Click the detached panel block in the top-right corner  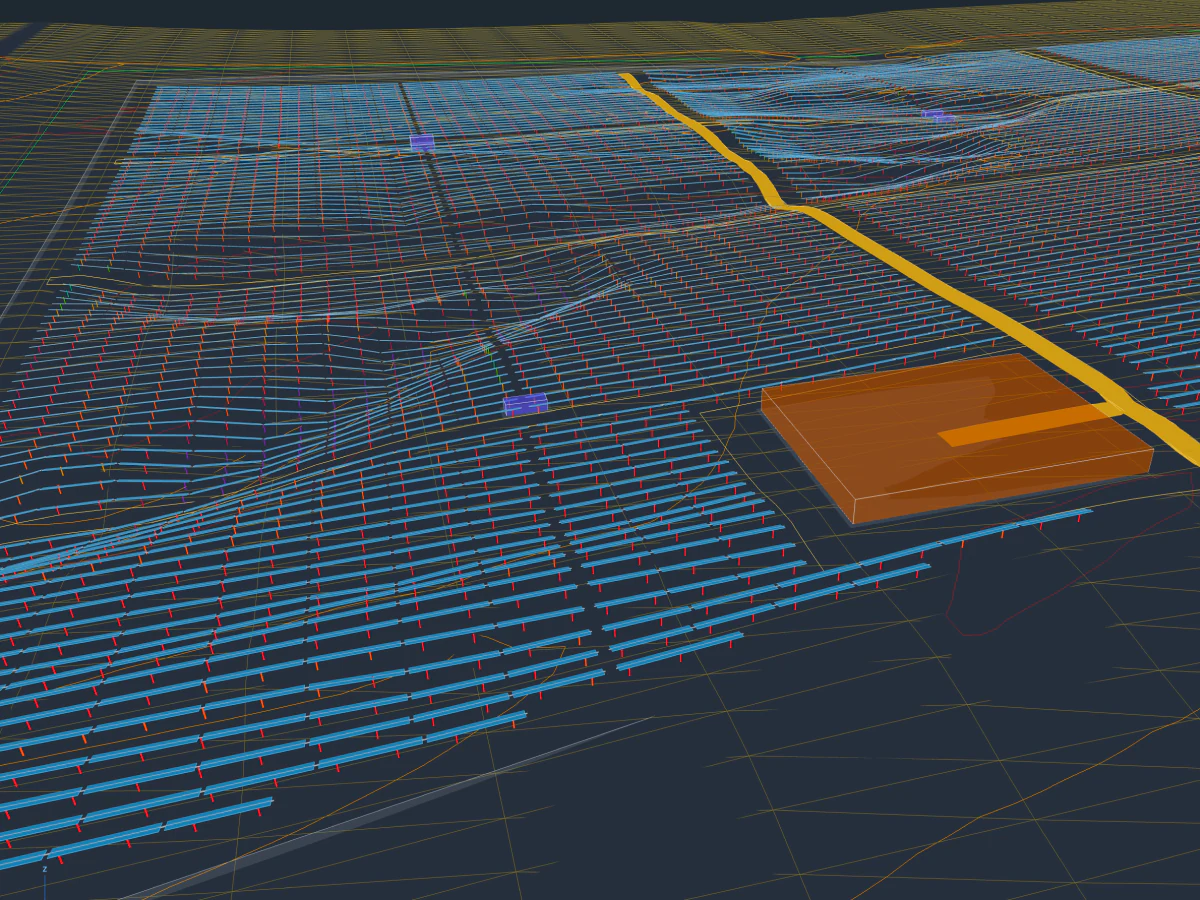tap(1120, 60)
